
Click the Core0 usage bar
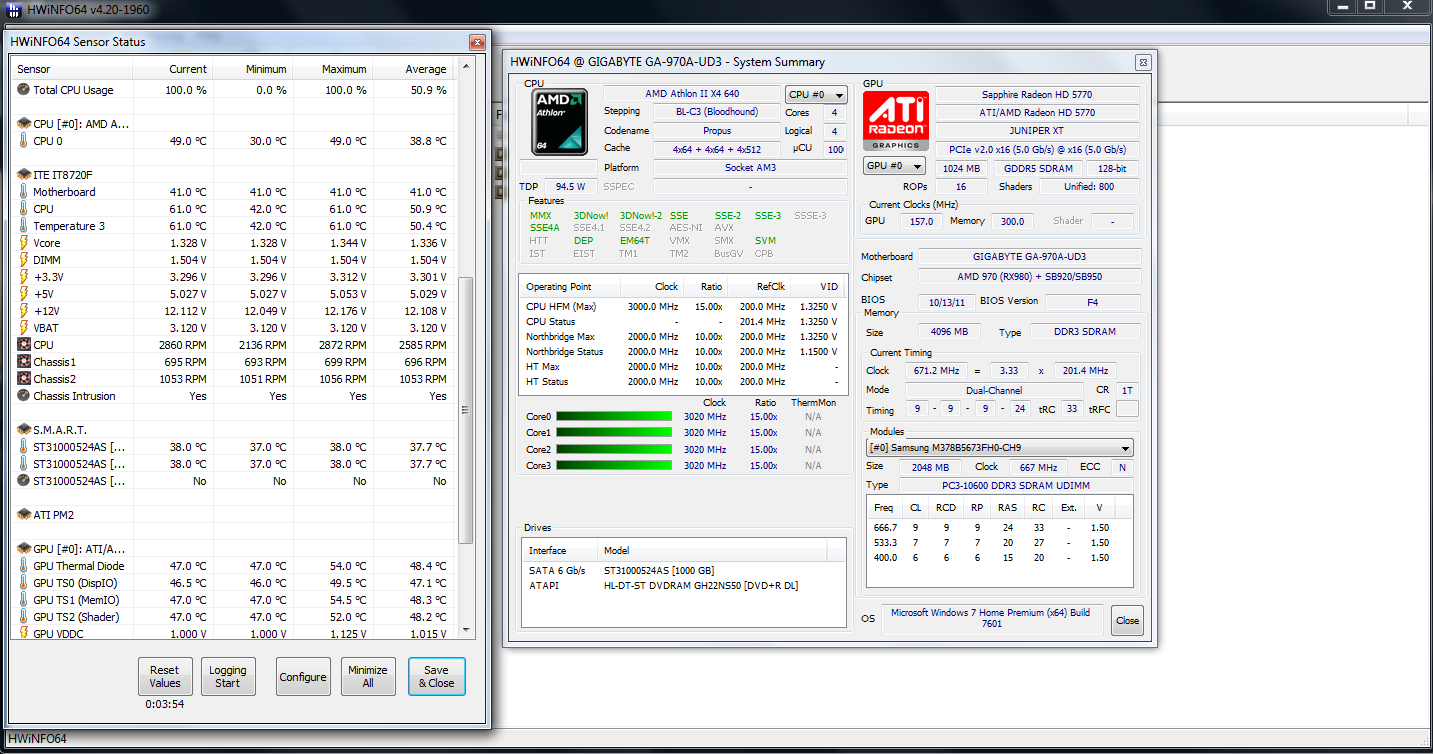[x=614, y=417]
